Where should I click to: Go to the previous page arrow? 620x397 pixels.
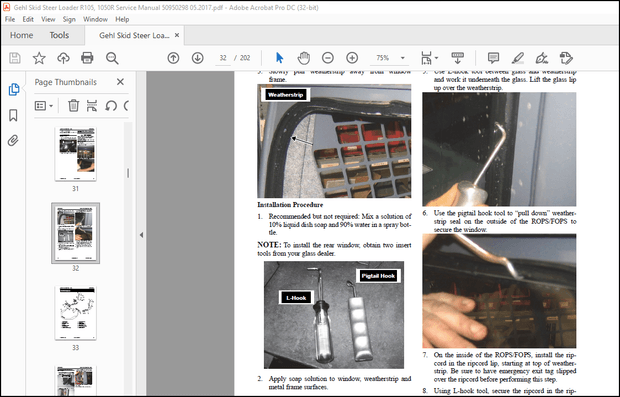click(x=173, y=58)
